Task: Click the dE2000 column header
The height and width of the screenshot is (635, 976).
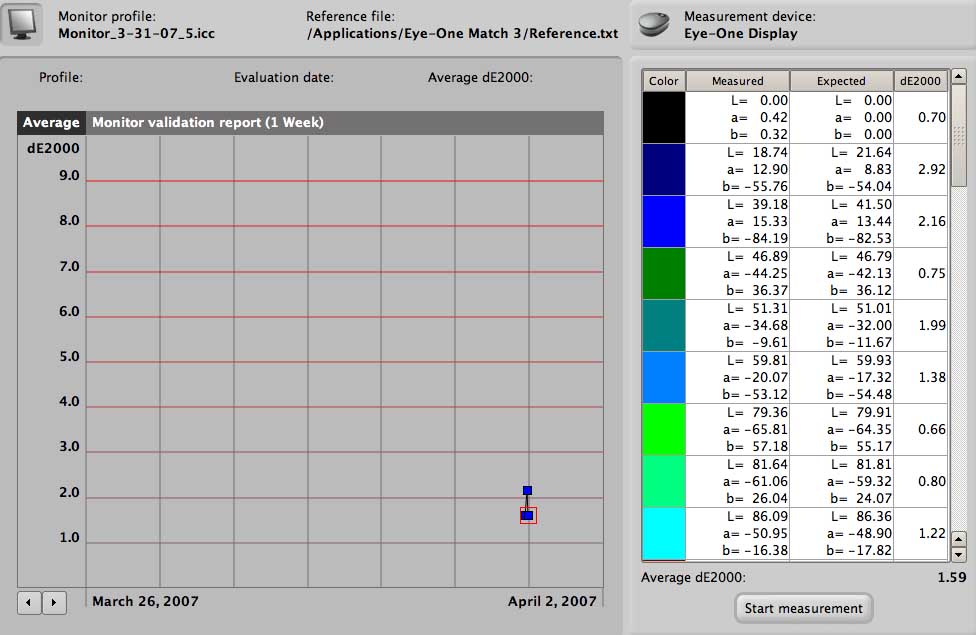Action: pos(921,81)
